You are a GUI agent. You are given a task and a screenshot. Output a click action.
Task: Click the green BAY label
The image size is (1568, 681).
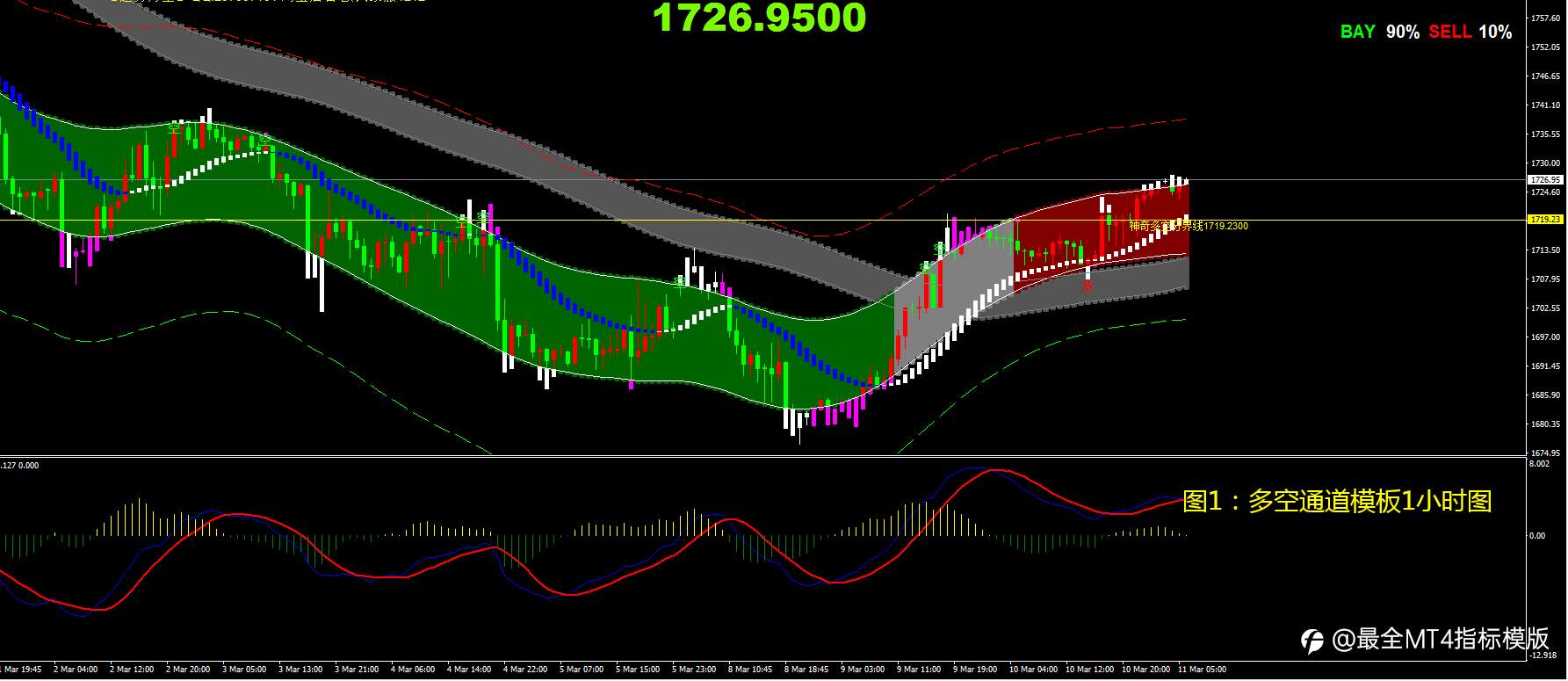coord(1357,32)
